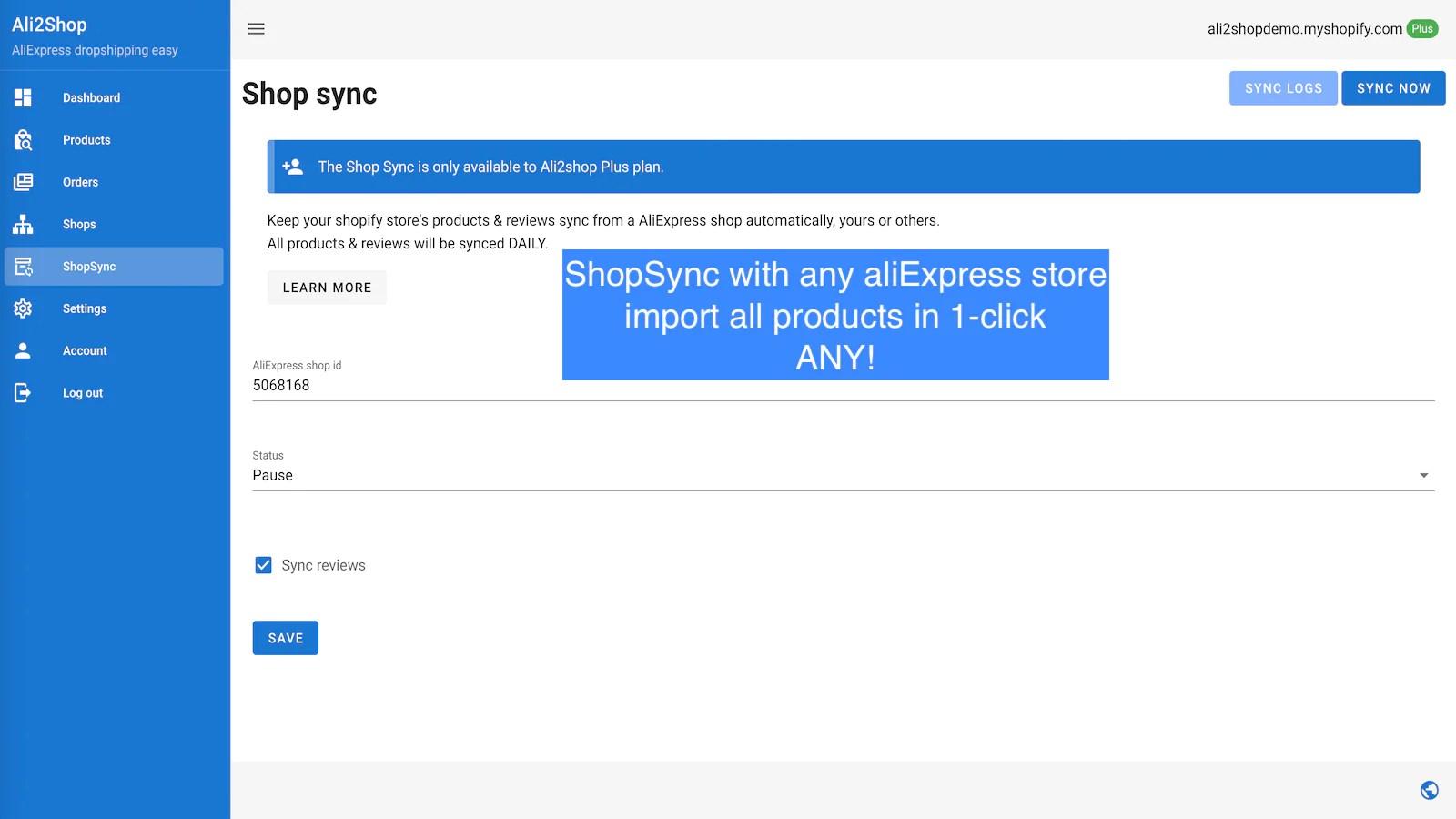Click the ShopSync promo banner image
The image size is (1456, 819).
point(835,315)
